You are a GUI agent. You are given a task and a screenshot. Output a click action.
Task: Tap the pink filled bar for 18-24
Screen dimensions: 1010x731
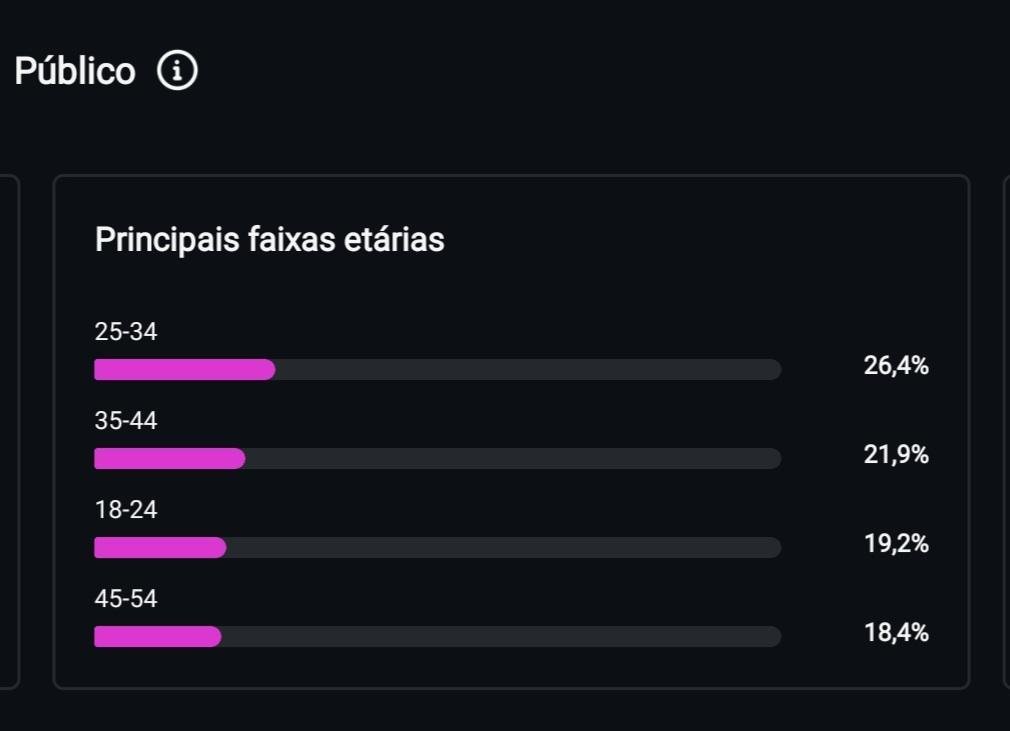160,548
